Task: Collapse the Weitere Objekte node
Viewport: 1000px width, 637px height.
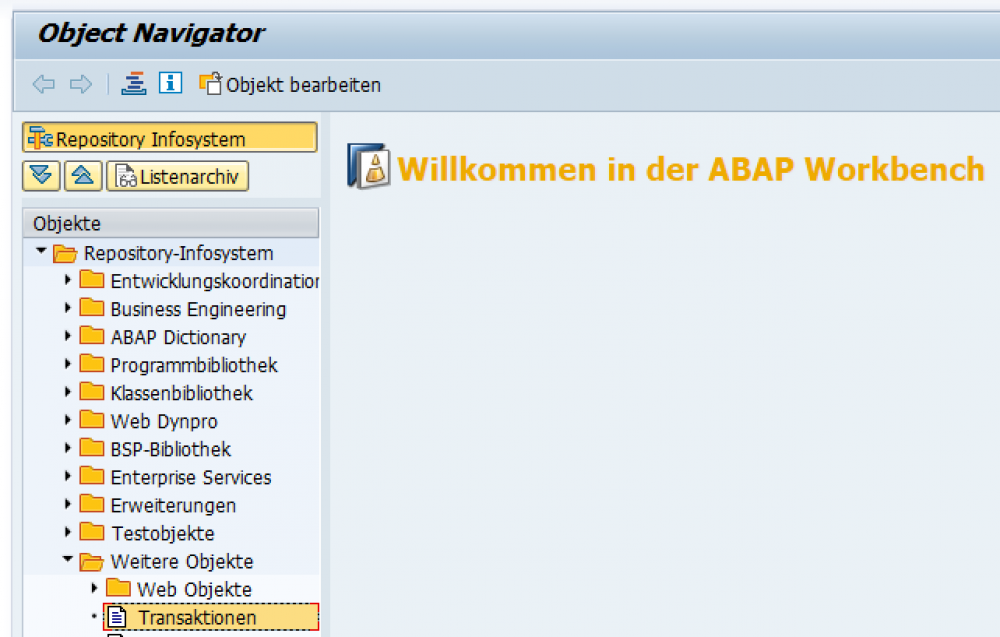Action: click(x=66, y=561)
